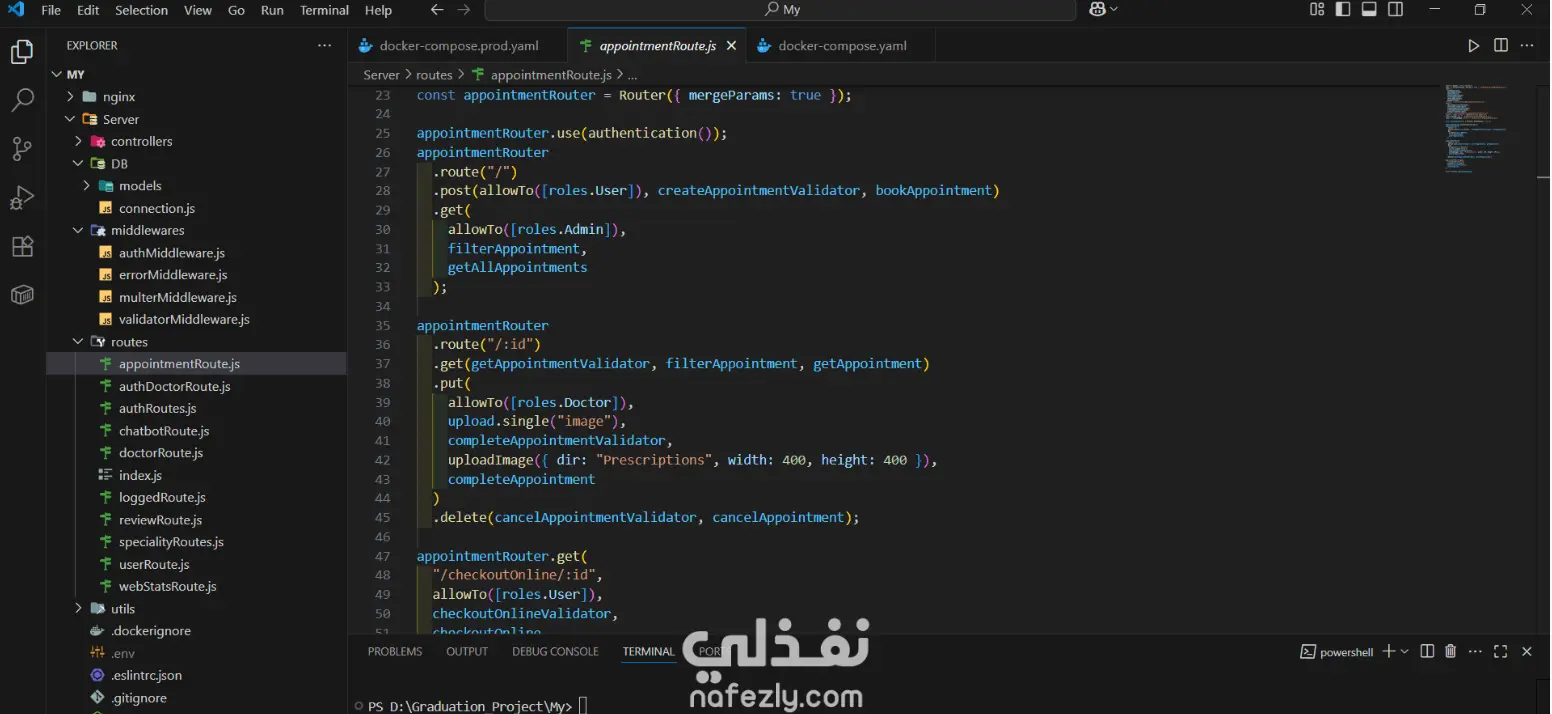Open the Terminal menu

pos(324,10)
